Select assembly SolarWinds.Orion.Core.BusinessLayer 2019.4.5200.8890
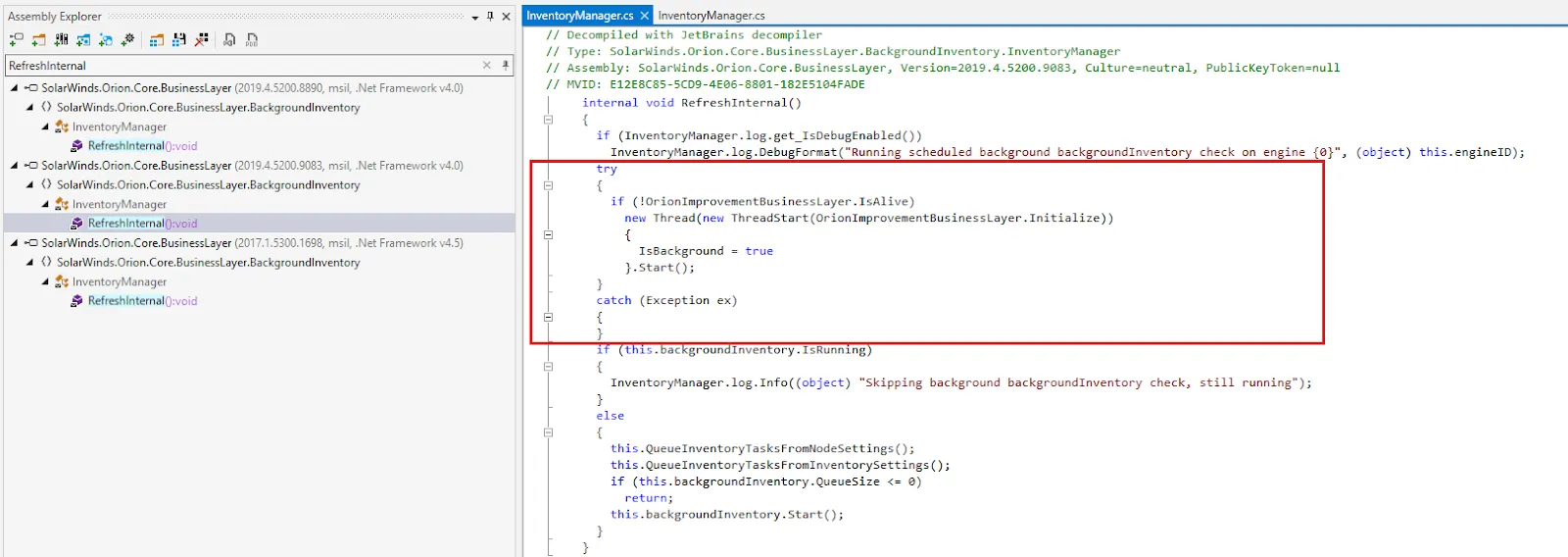 pyautogui.click(x=252, y=87)
